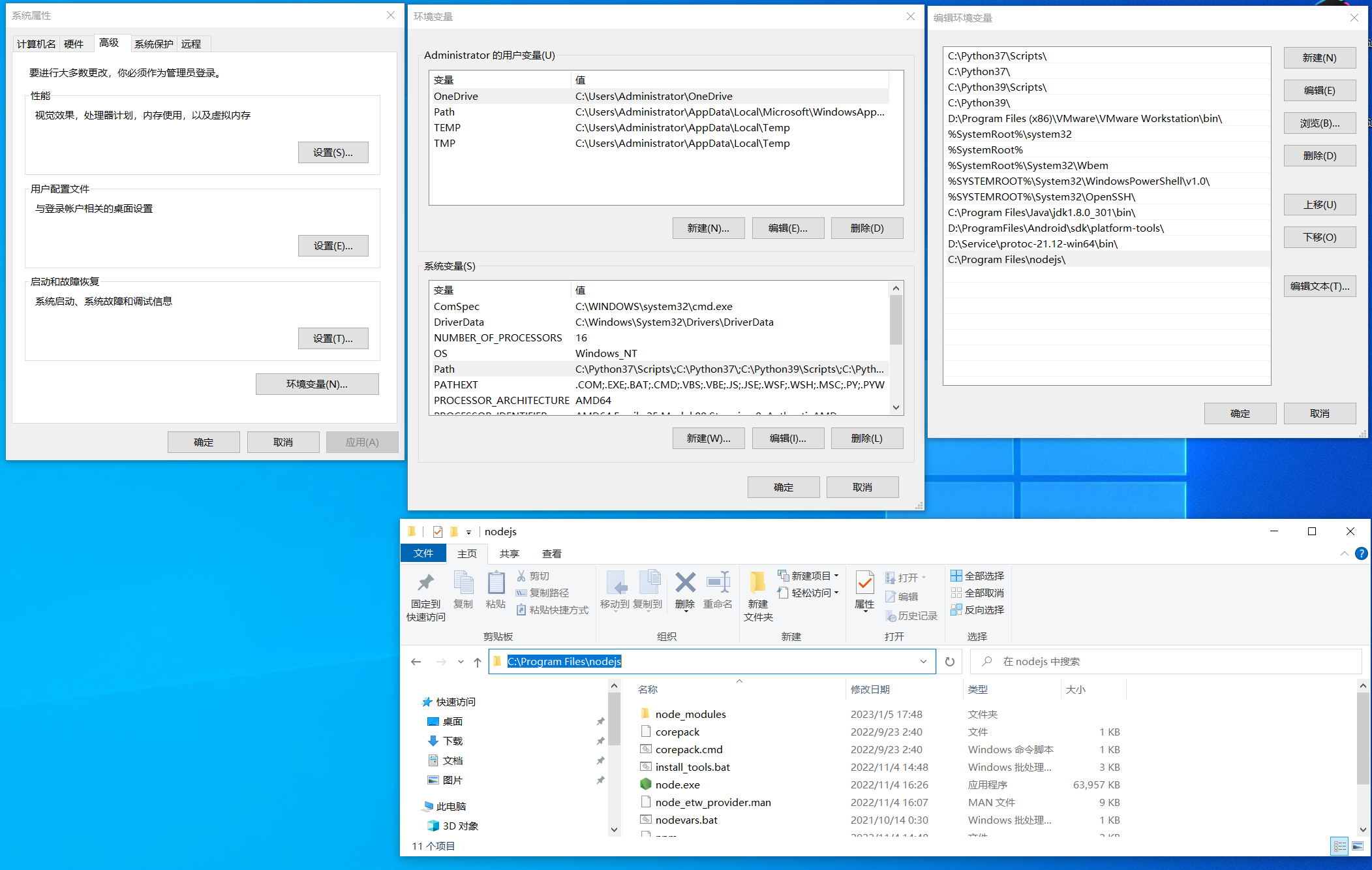Click the Paste icon in the ribbon
Image resolution: width=1372 pixels, height=870 pixels.
496,590
